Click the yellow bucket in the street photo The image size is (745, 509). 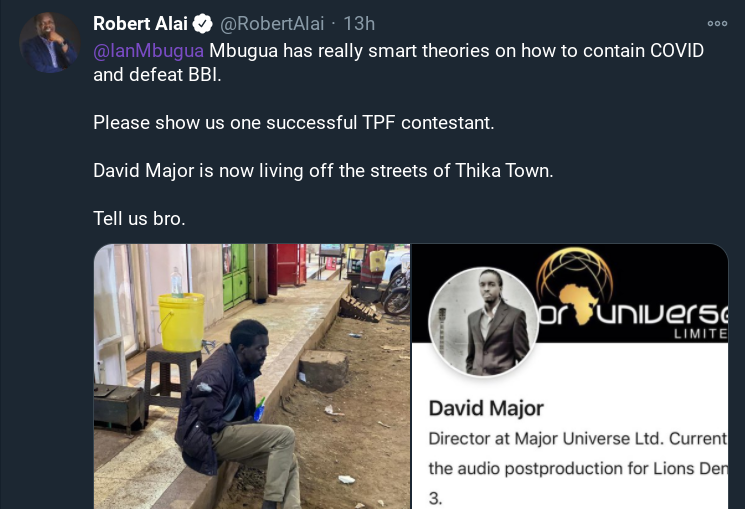(181, 322)
